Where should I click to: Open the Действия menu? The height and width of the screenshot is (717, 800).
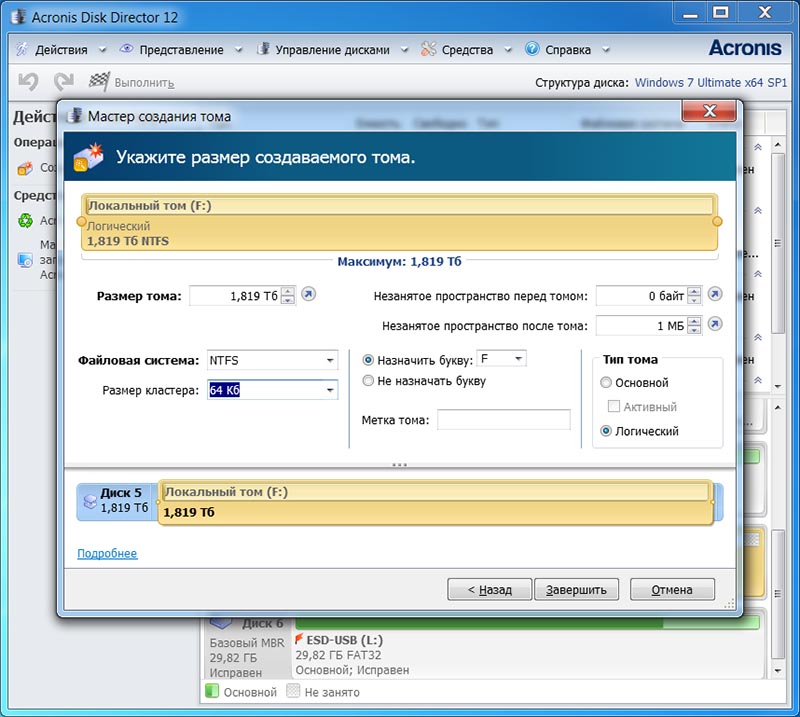click(61, 50)
